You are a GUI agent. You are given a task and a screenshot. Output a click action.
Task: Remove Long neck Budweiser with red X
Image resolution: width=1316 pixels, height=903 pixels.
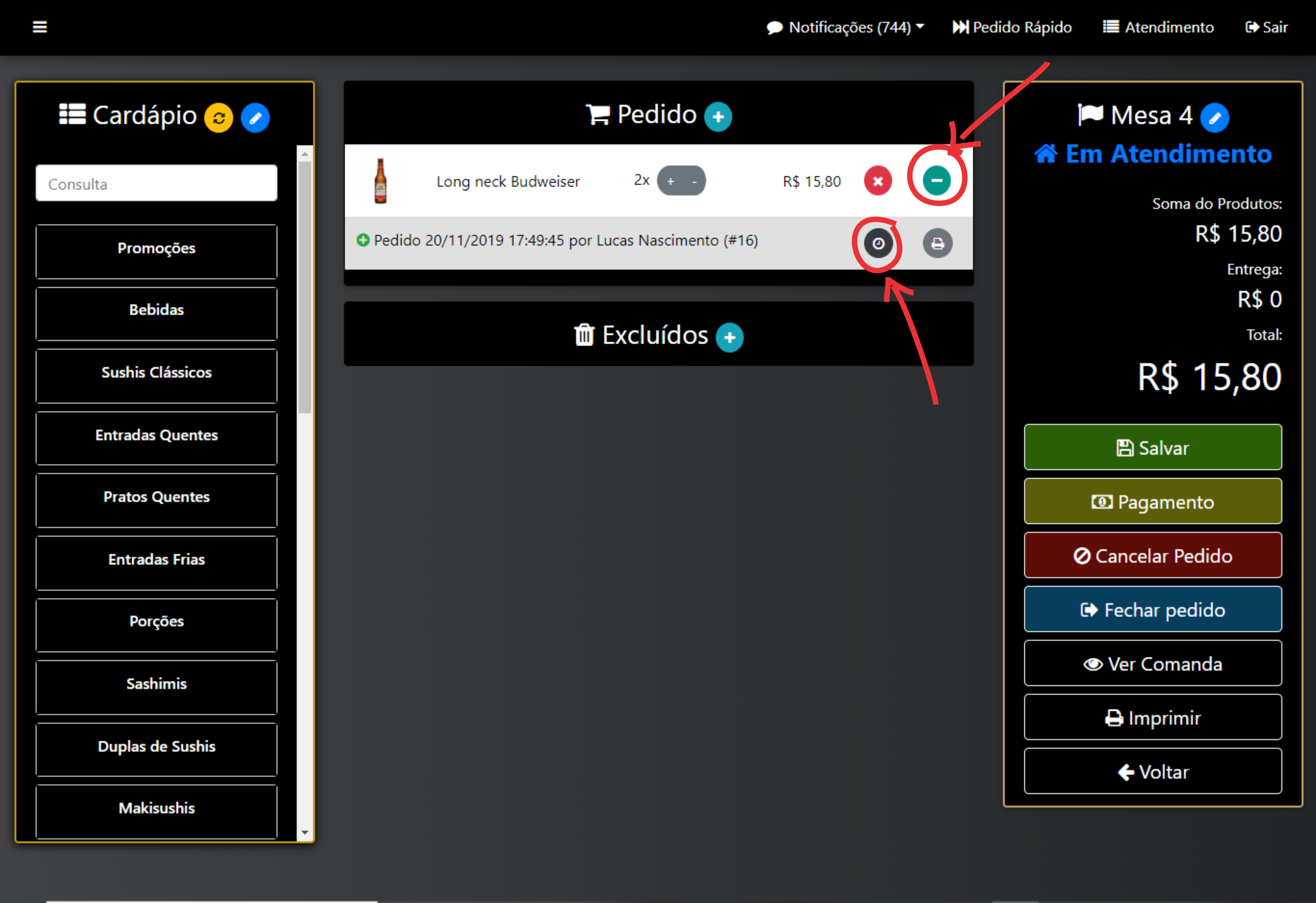click(x=878, y=181)
